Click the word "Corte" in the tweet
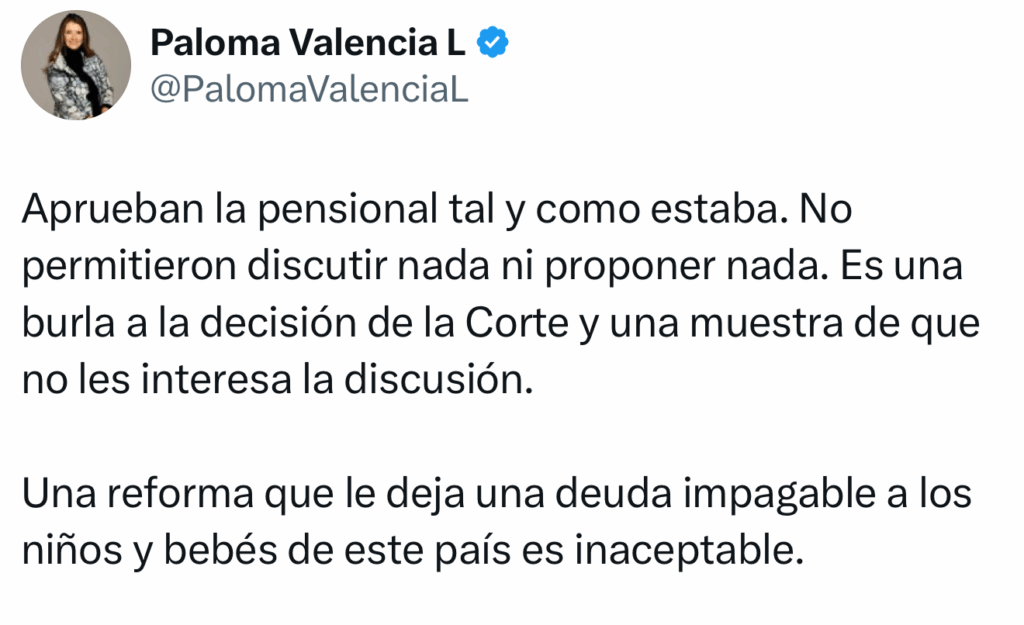 click(x=517, y=323)
